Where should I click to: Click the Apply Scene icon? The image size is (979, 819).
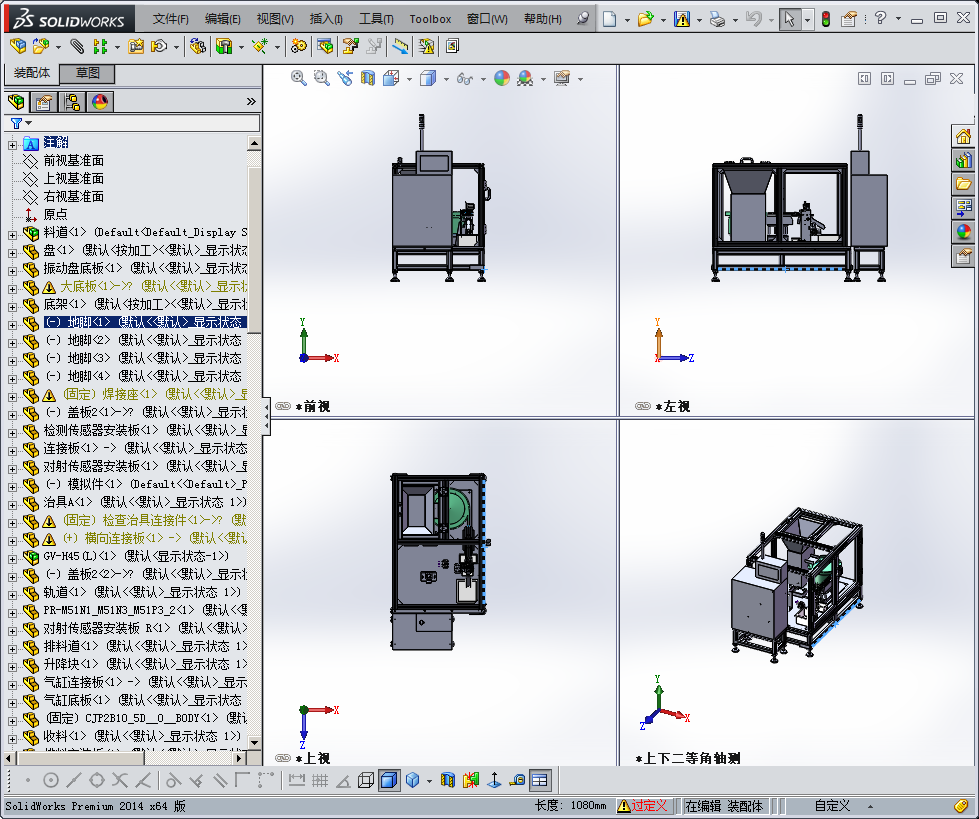(524, 78)
